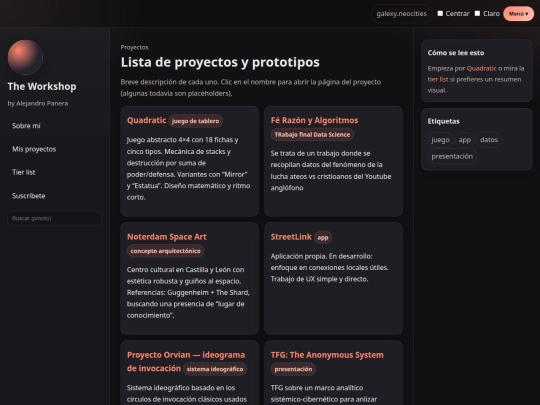Open Tier list in sidebar
Screen dimensions: 540x405
(x=23, y=172)
